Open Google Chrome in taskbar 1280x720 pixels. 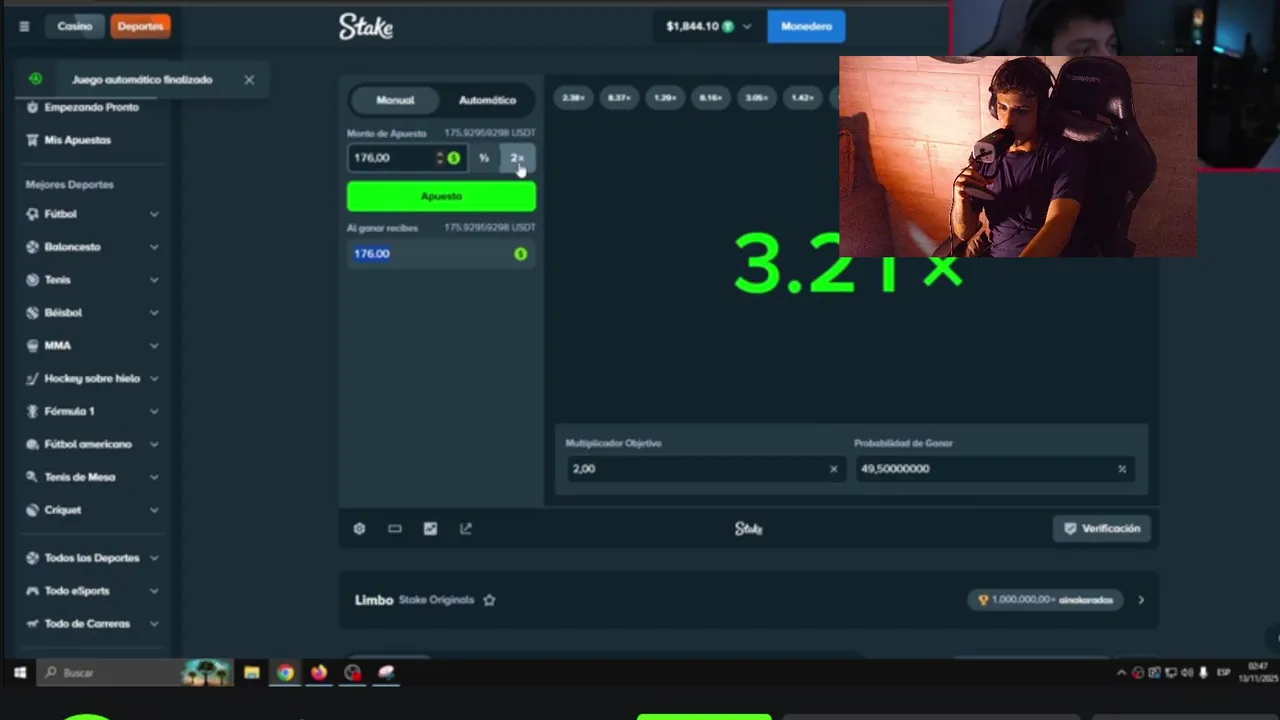pos(286,673)
